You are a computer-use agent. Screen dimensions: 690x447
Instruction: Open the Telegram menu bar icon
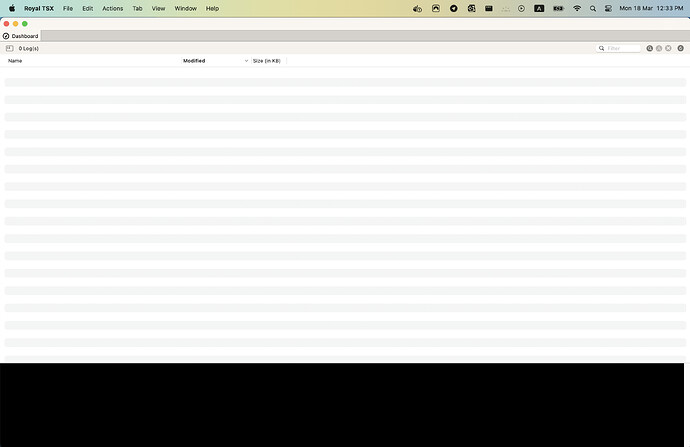pos(453,8)
